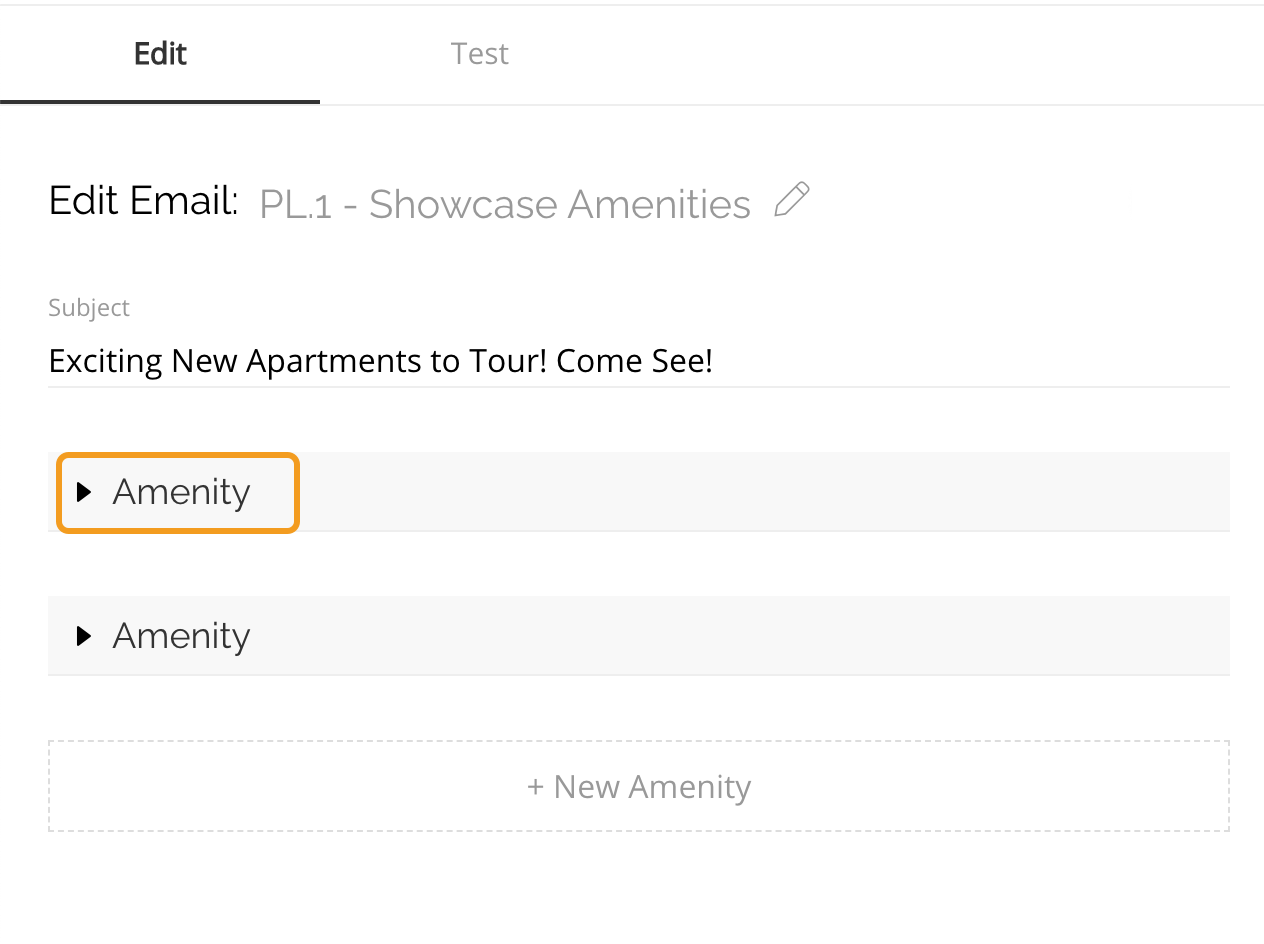Viewport: 1264px width, 944px height.
Task: Click the email name PL.1 - Showcase Amenities
Action: (504, 205)
